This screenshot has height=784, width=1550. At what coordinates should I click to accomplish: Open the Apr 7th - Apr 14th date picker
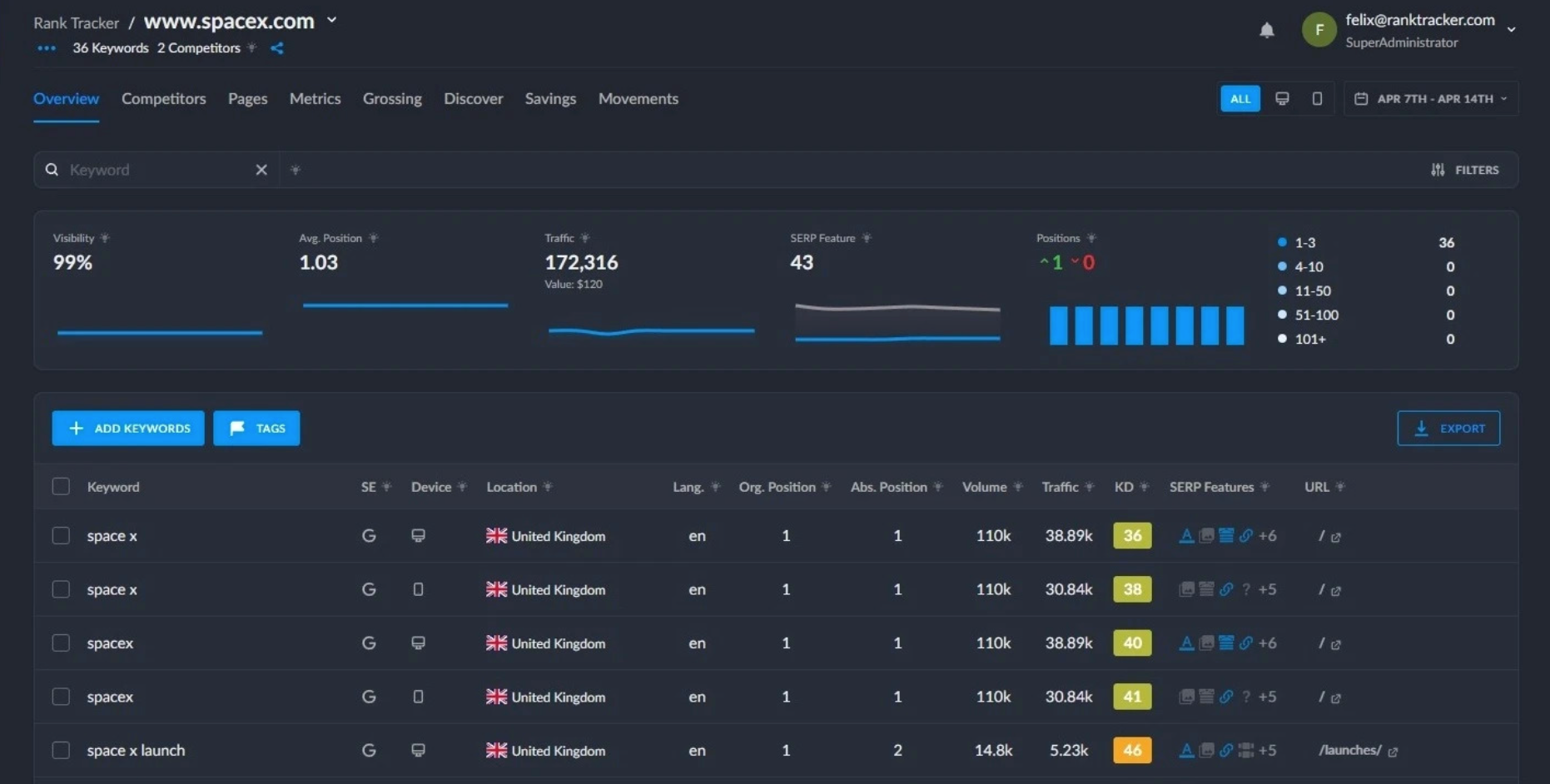click(1430, 98)
